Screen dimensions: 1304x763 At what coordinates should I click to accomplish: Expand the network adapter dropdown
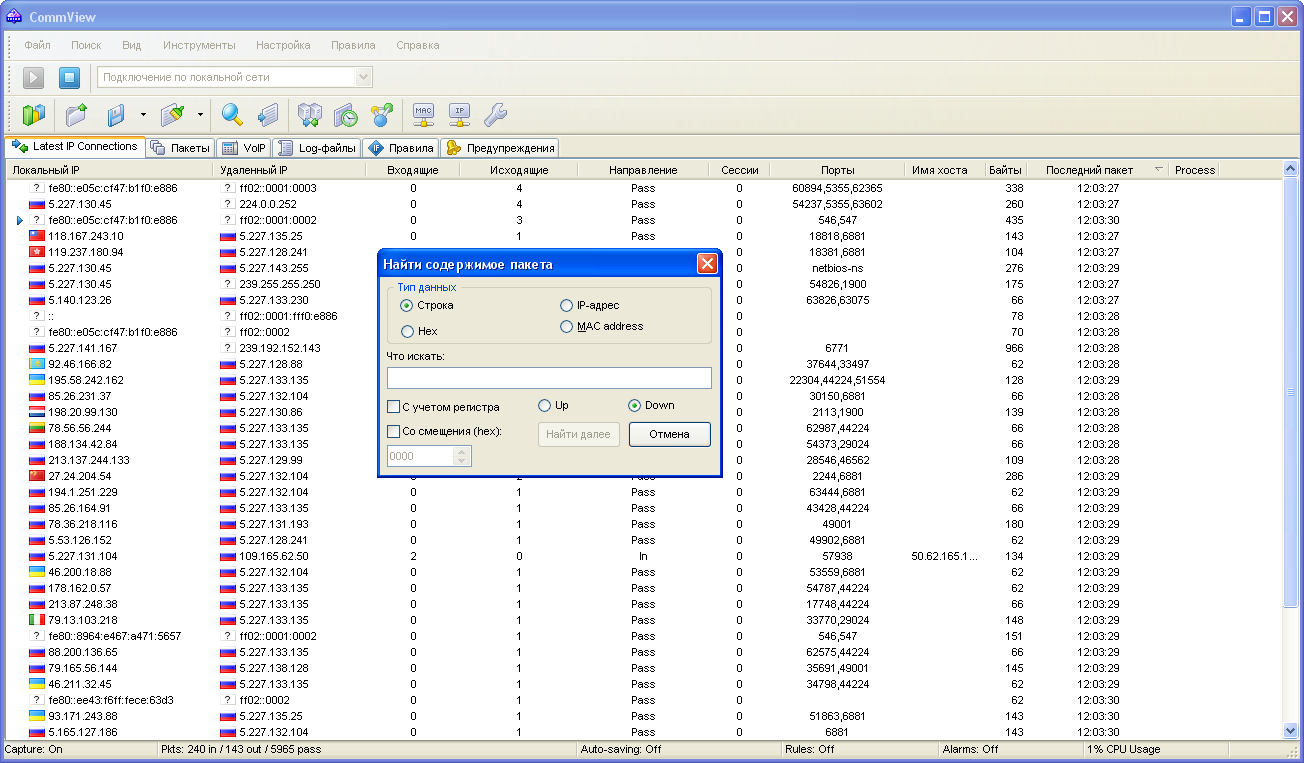363,77
